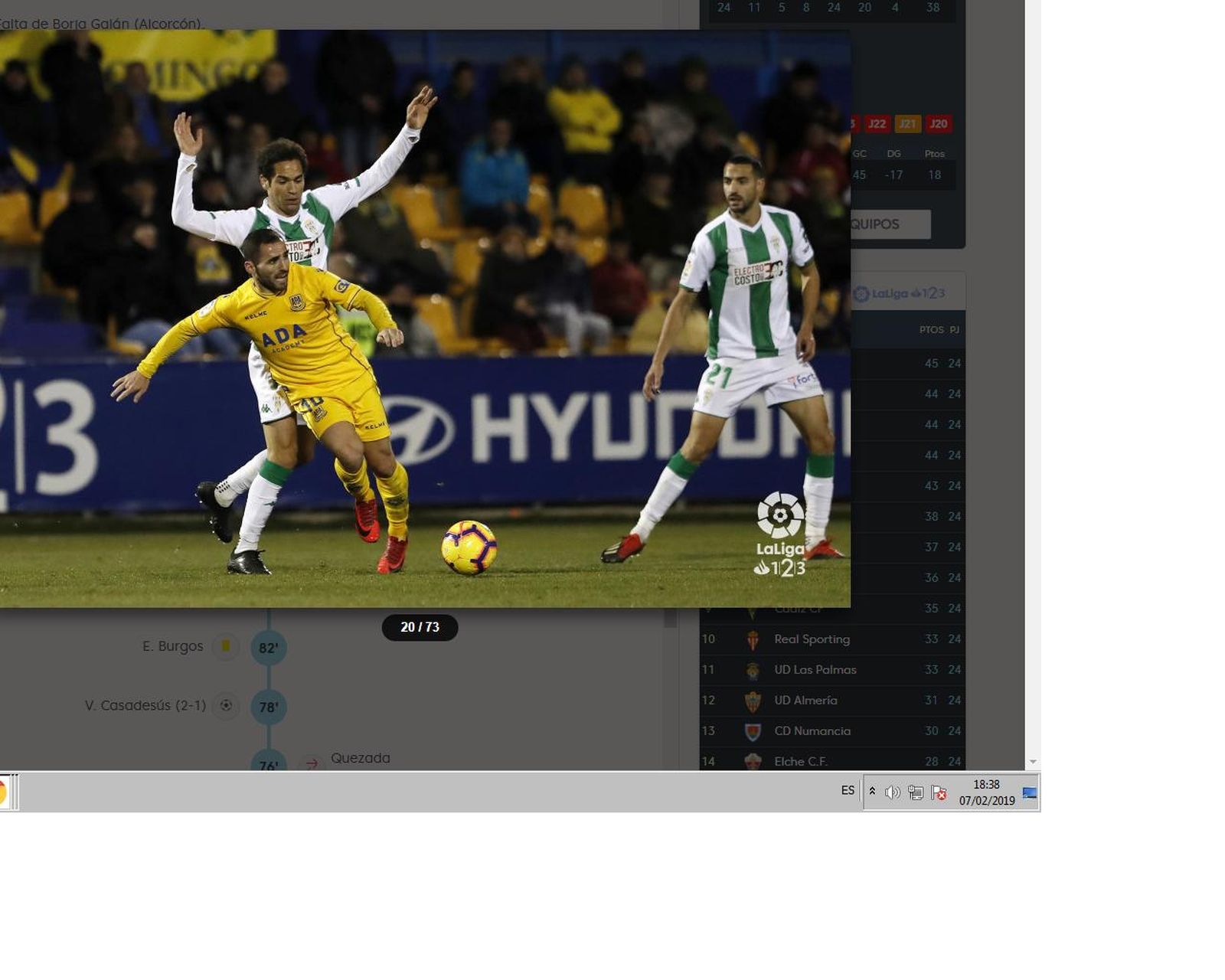Screen dimensions: 1225x980
Task: Open the ES keyboard language selector
Action: click(848, 791)
